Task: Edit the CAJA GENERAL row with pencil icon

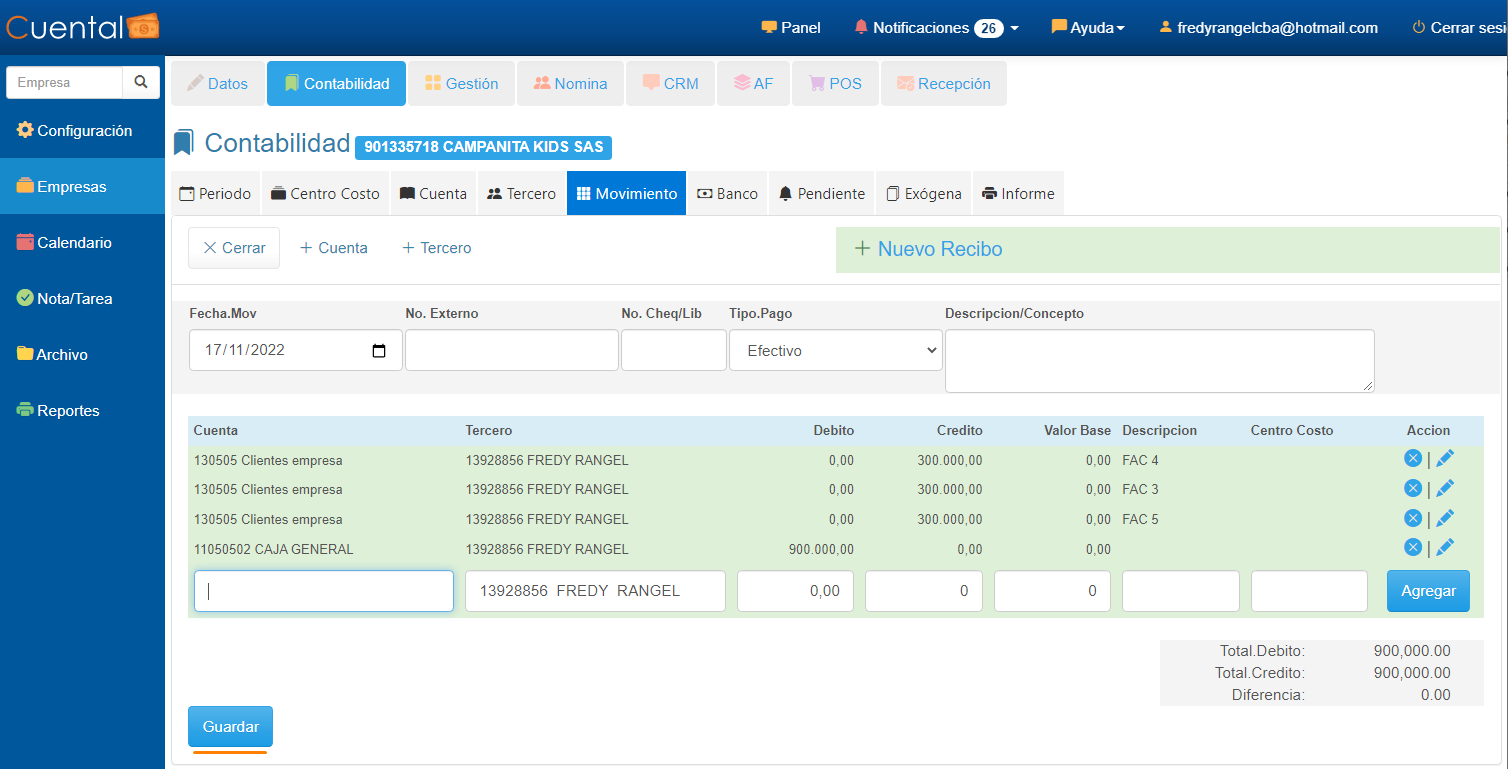Action: pos(1445,547)
